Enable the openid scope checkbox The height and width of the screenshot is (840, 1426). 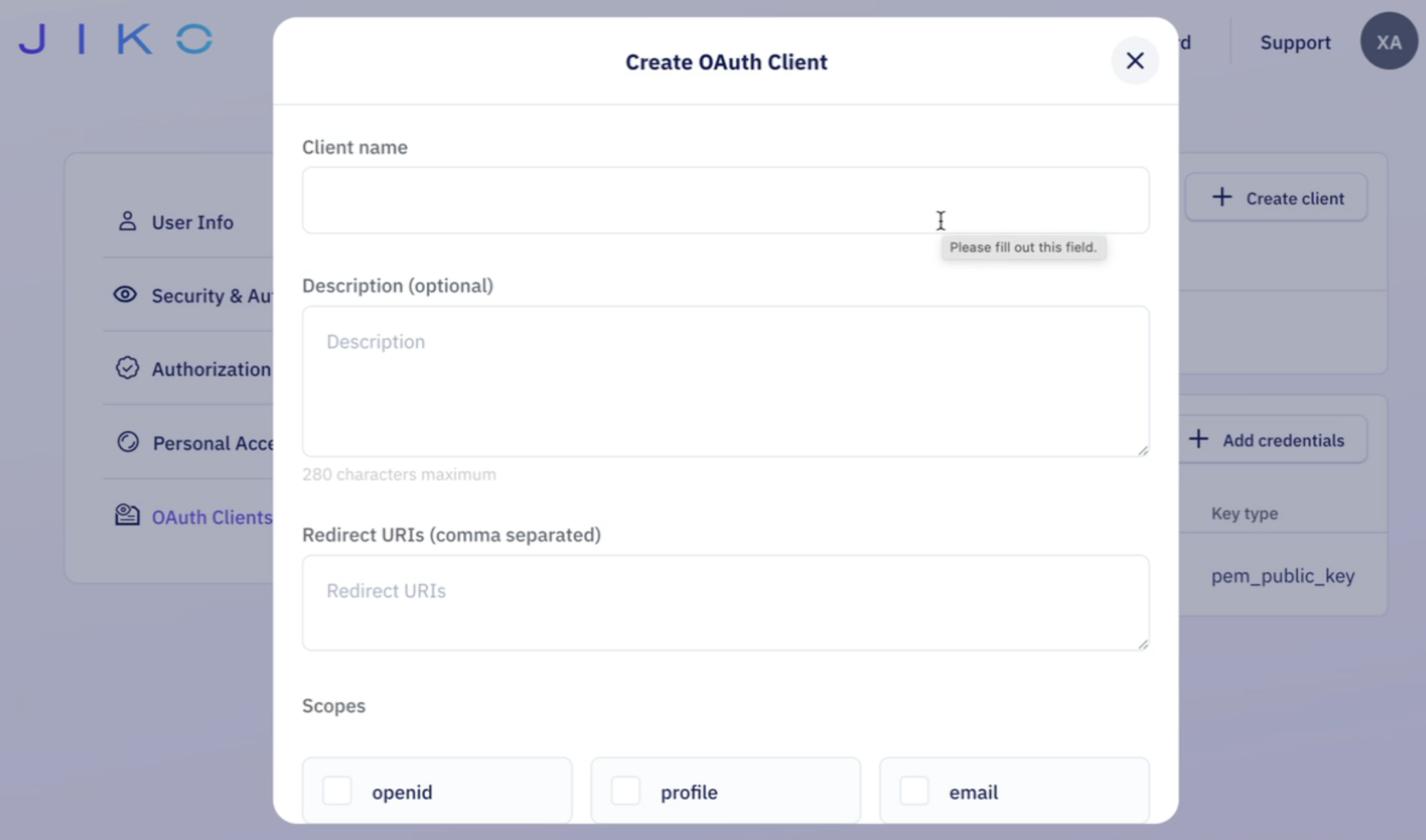[337, 791]
